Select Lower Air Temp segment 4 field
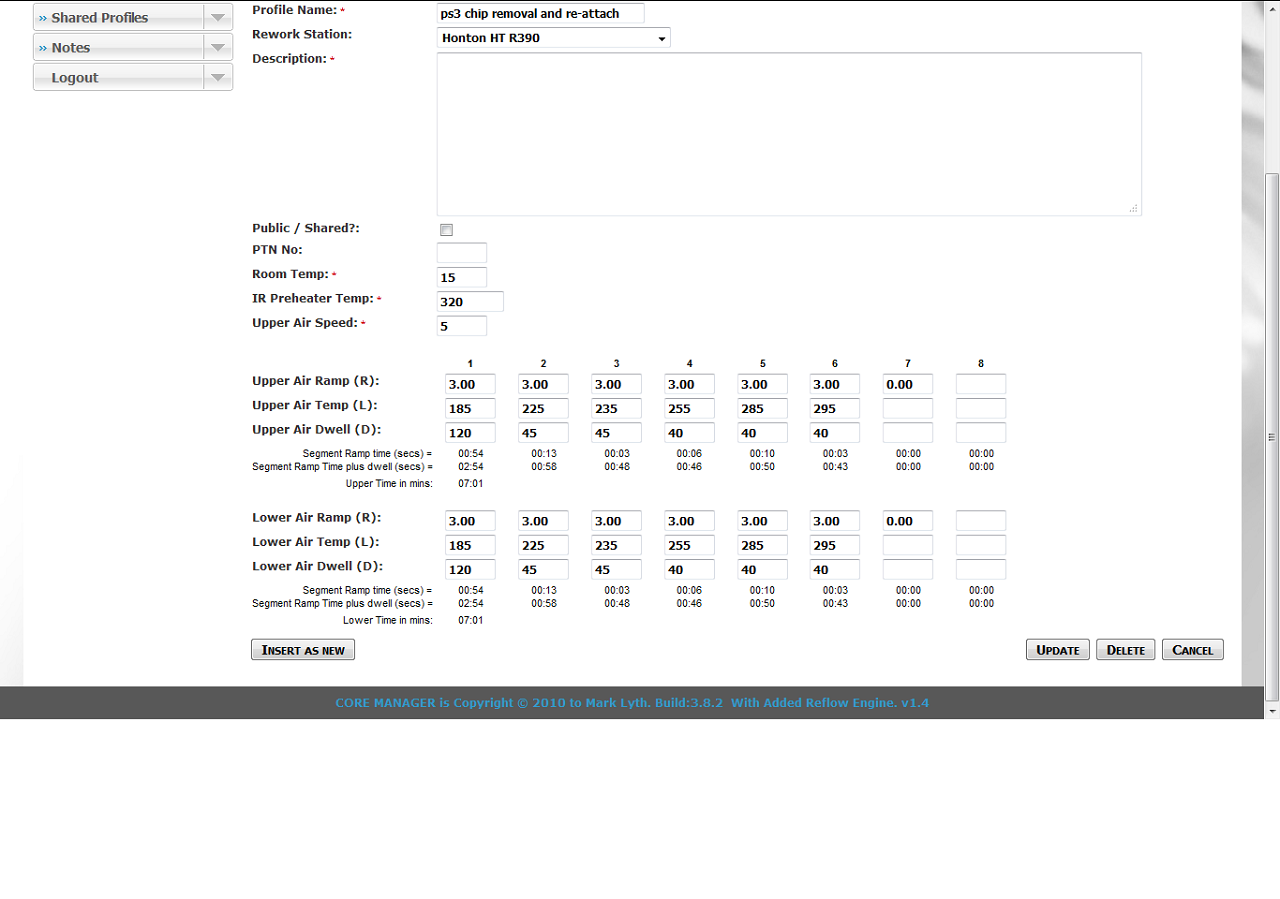1280x899 pixels. [689, 545]
